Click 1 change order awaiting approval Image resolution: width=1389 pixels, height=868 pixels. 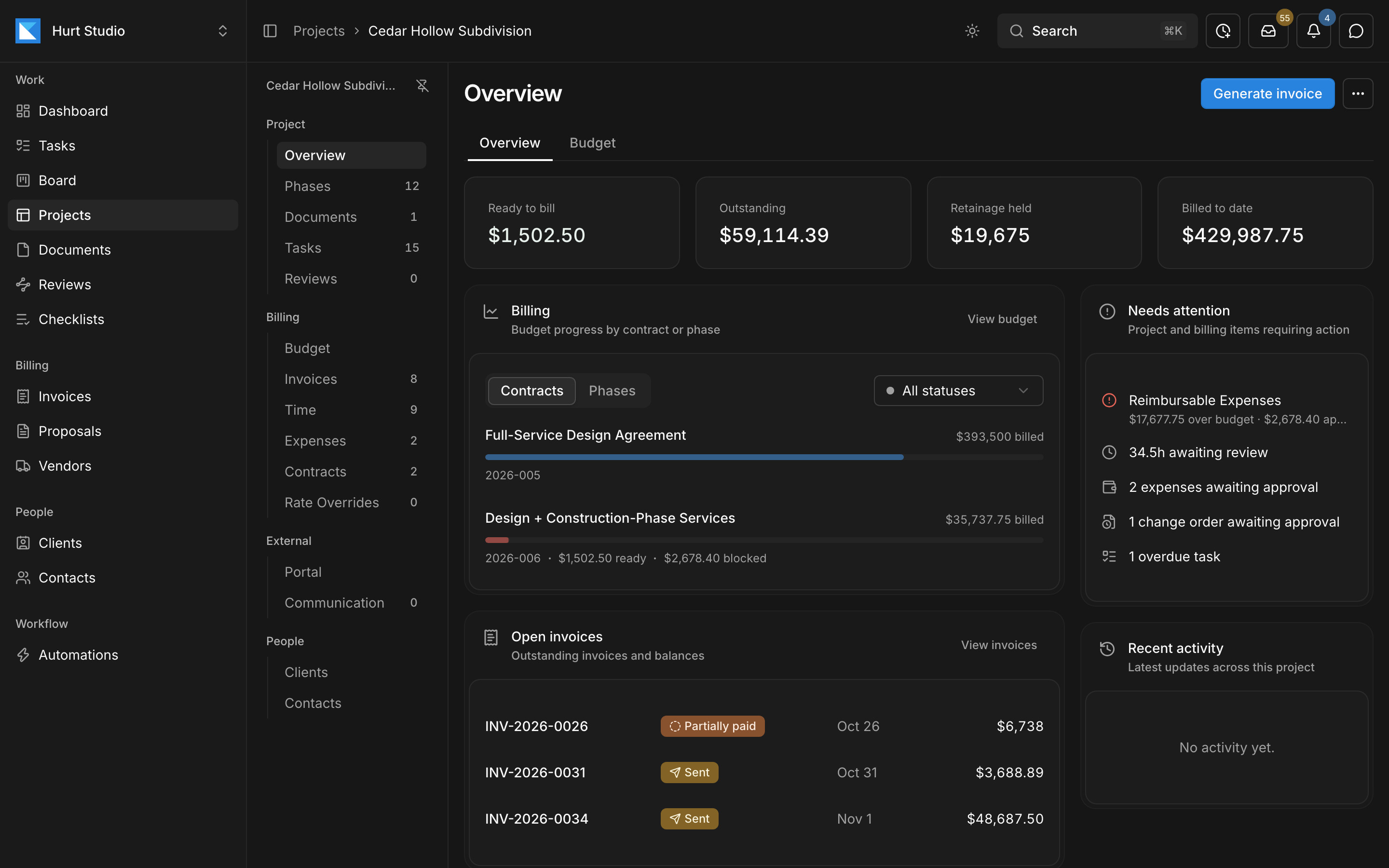coord(1226,522)
